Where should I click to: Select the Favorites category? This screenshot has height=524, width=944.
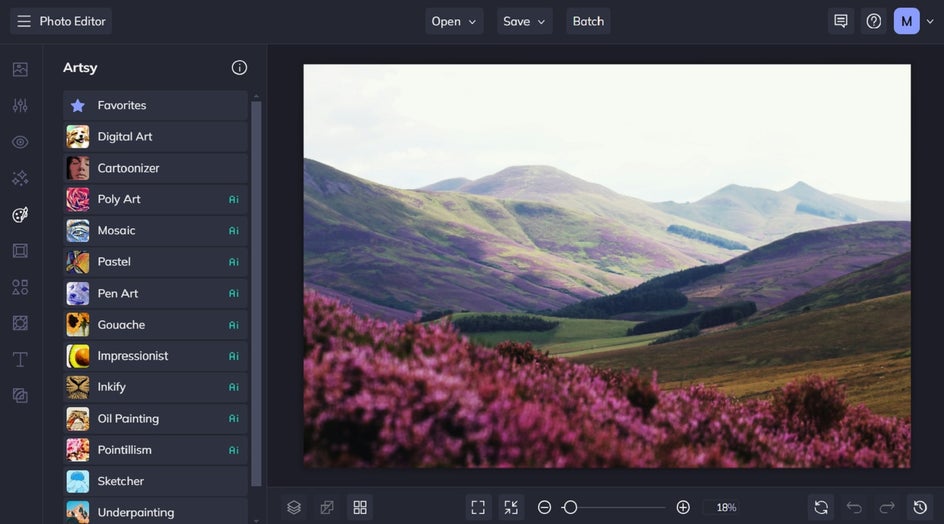pyautogui.click(x=155, y=105)
